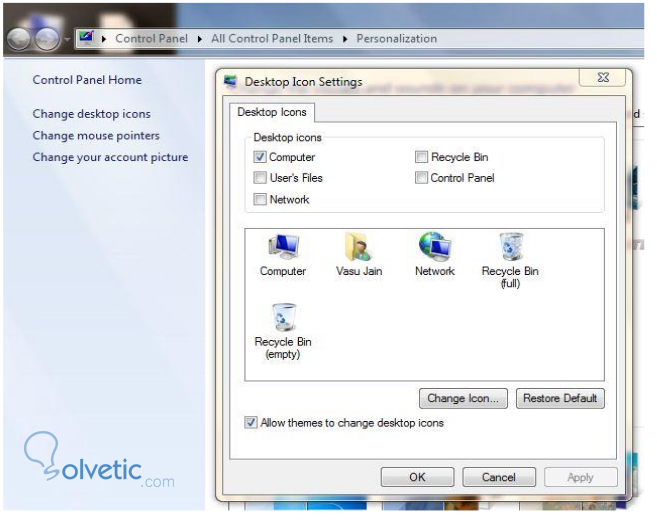Click the Back navigation arrow button
The height and width of the screenshot is (521, 657).
[x=18, y=39]
